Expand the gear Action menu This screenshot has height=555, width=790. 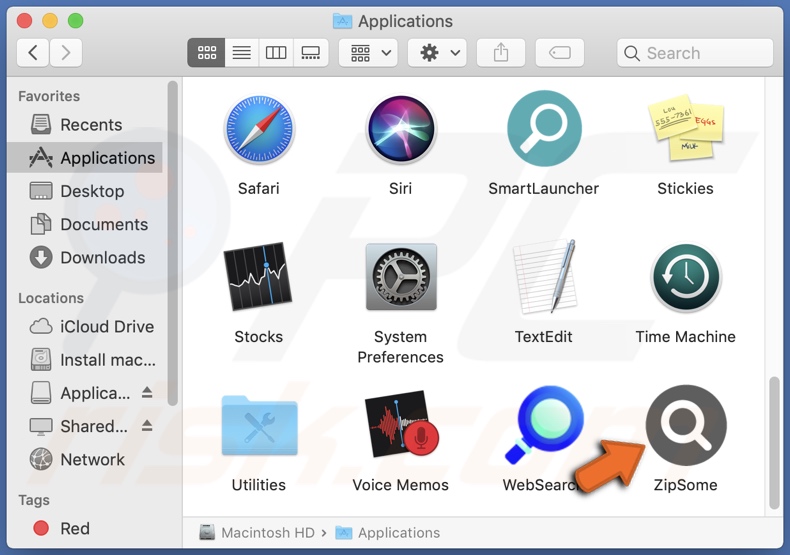pos(439,53)
